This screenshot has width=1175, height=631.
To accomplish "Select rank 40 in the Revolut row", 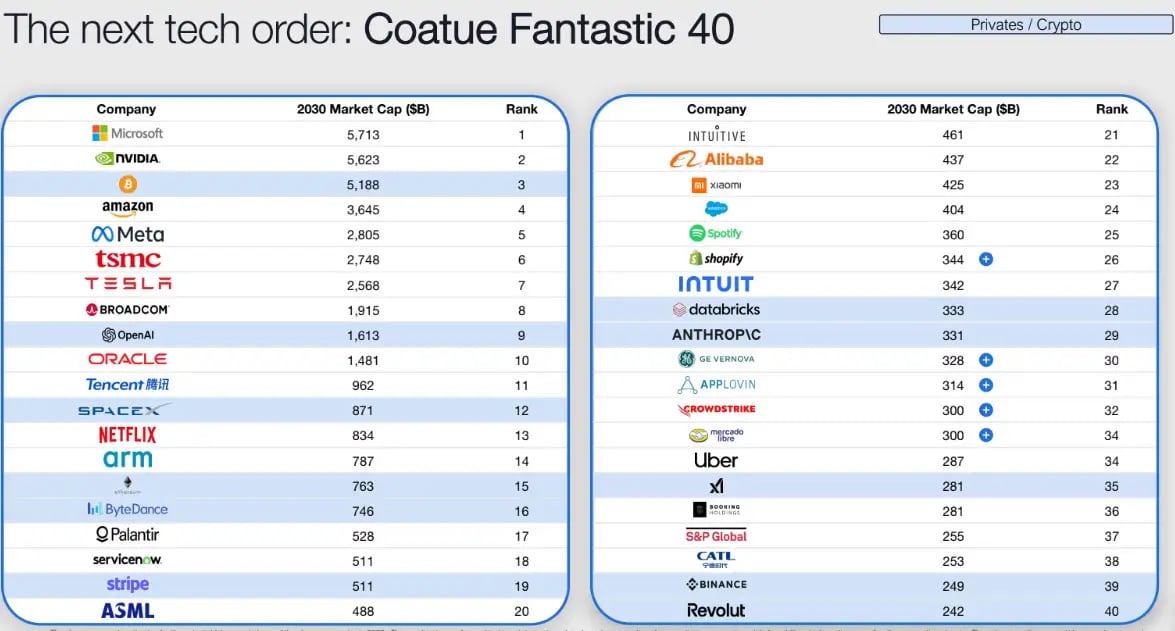I will point(1111,612).
